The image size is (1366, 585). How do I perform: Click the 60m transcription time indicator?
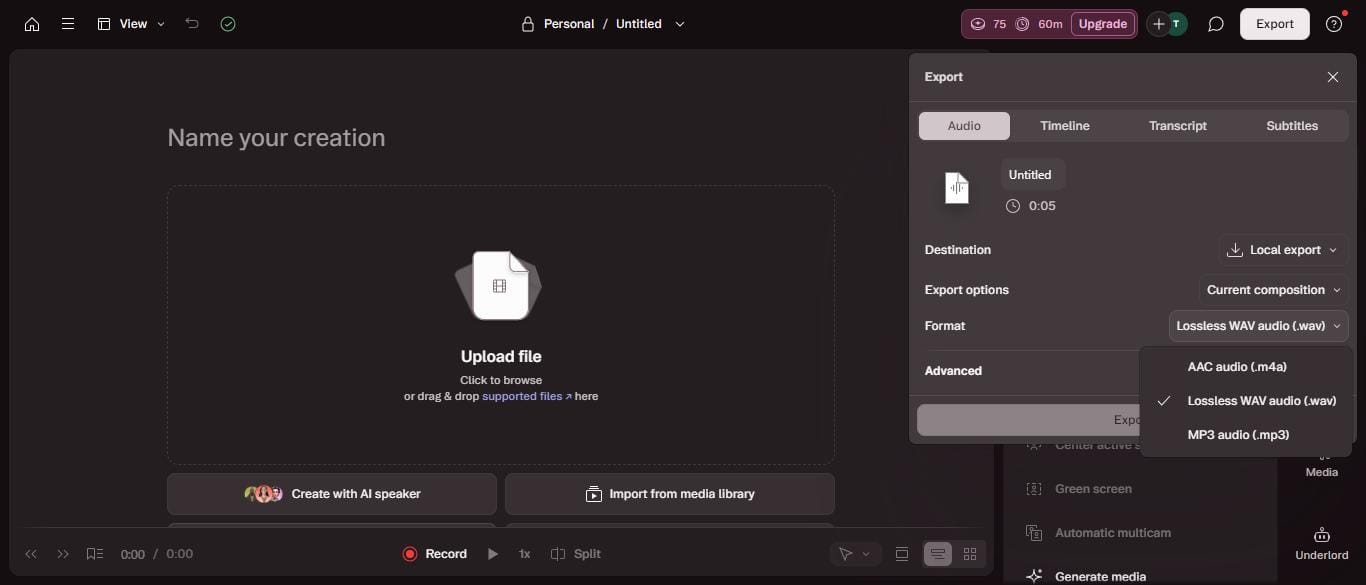1039,24
